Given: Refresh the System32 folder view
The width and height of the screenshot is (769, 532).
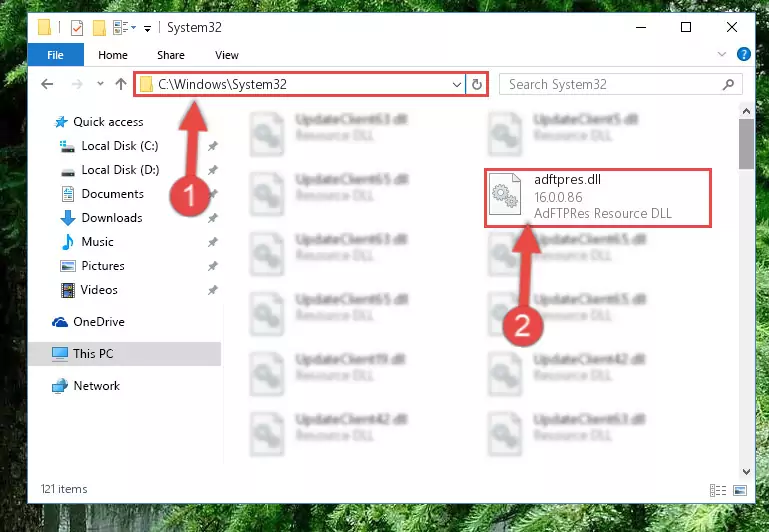Looking at the screenshot, I should 476,84.
